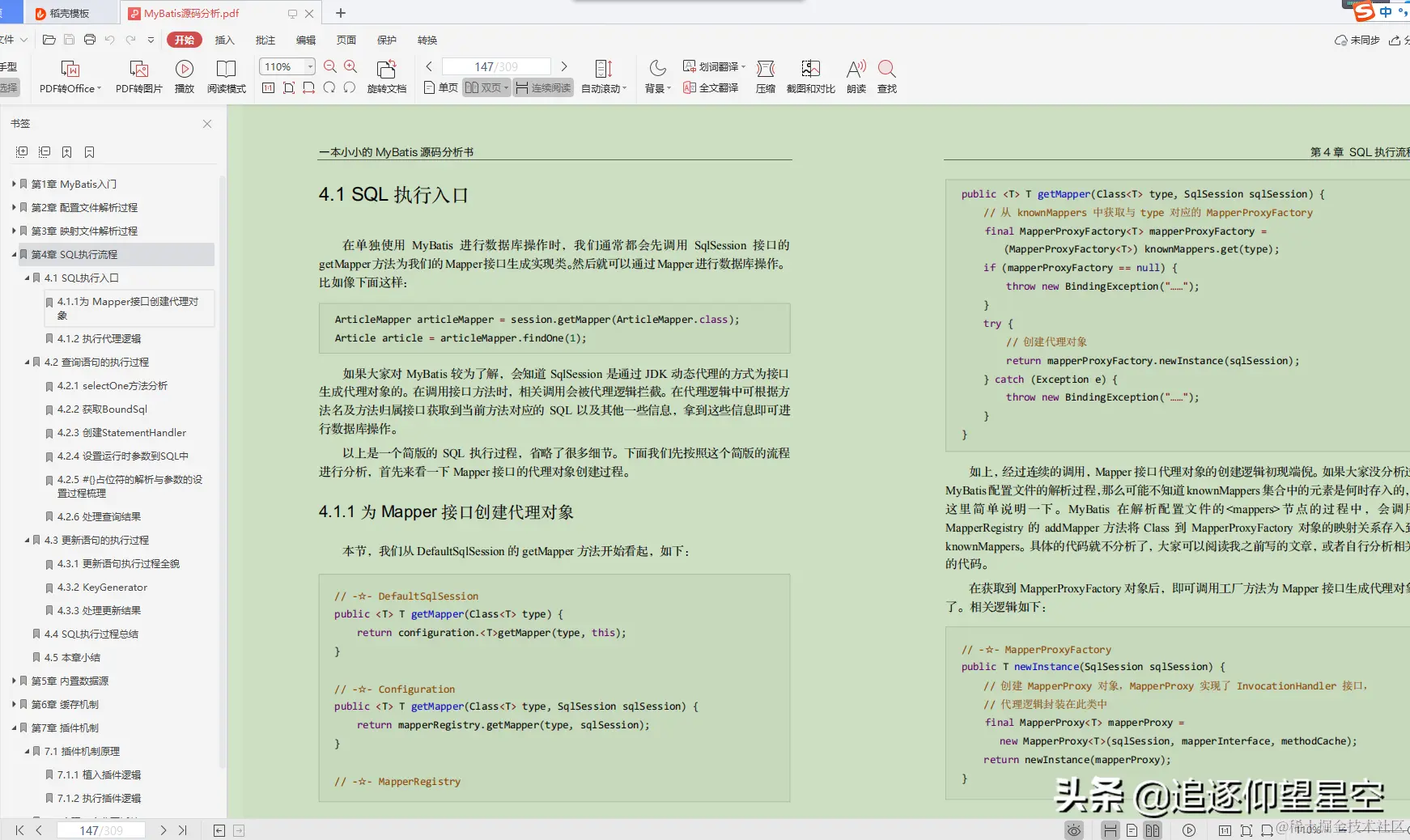Collapse the 4.2 查询语句的执行过程 bookmark

[27, 362]
